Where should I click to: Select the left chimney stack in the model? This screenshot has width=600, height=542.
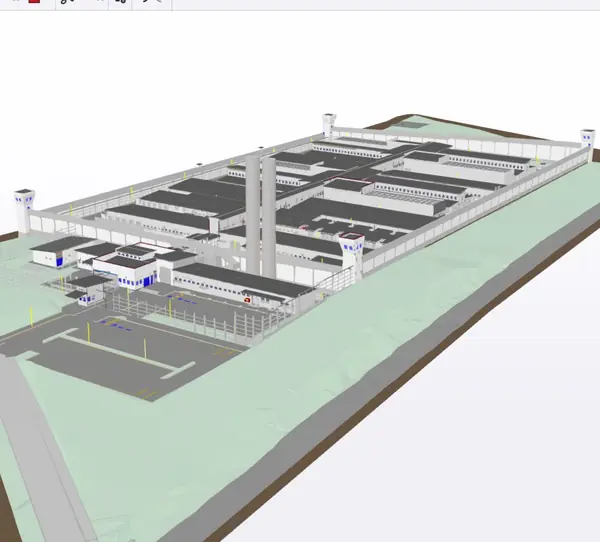pos(253,214)
